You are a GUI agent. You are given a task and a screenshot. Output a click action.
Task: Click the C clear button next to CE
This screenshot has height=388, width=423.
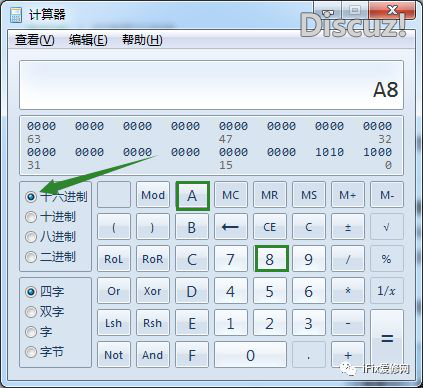[309, 227]
